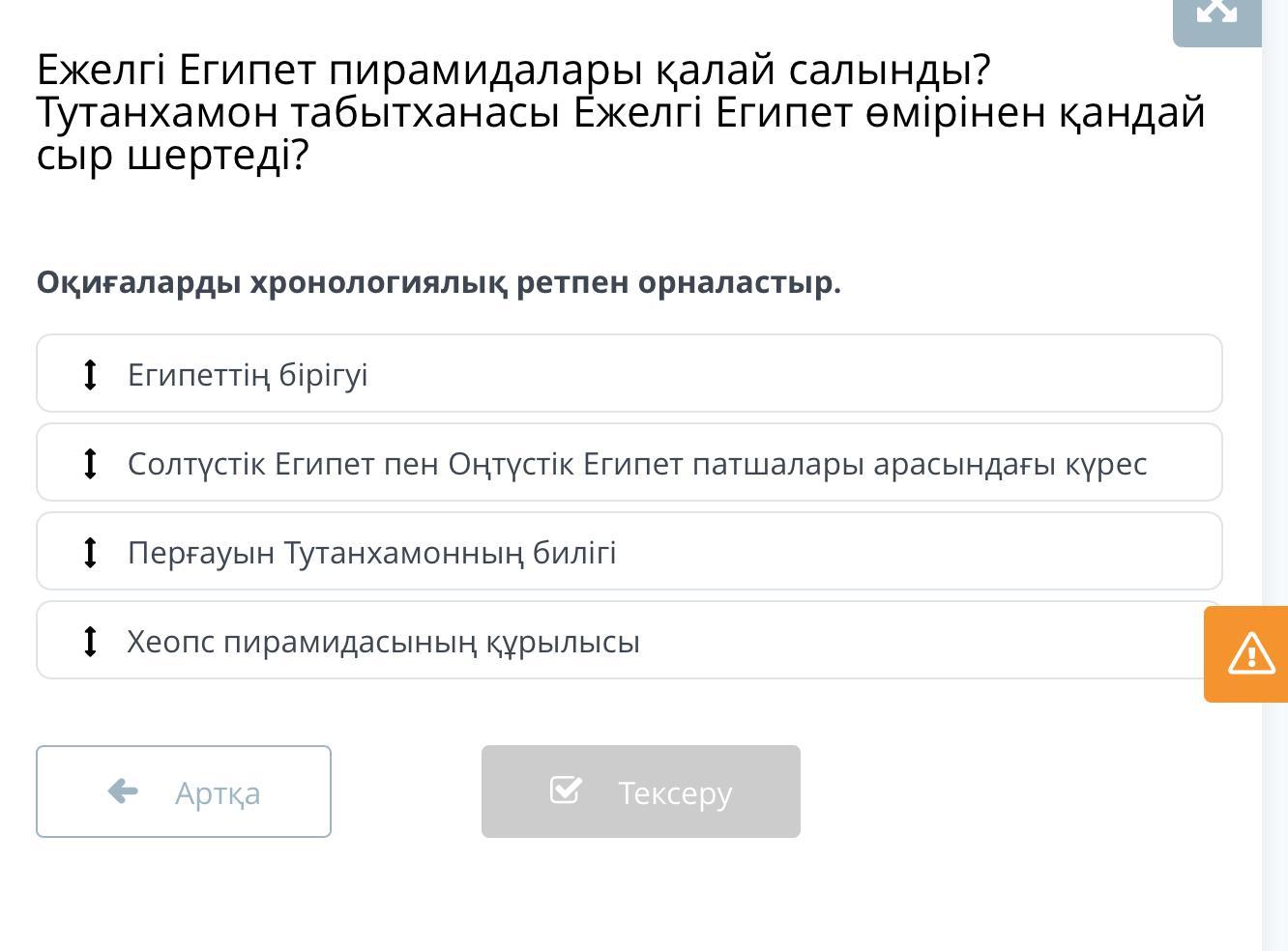1288x951 pixels.
Task: Click the question title about Egyptian pyramids
Action: pyautogui.click(x=621, y=112)
